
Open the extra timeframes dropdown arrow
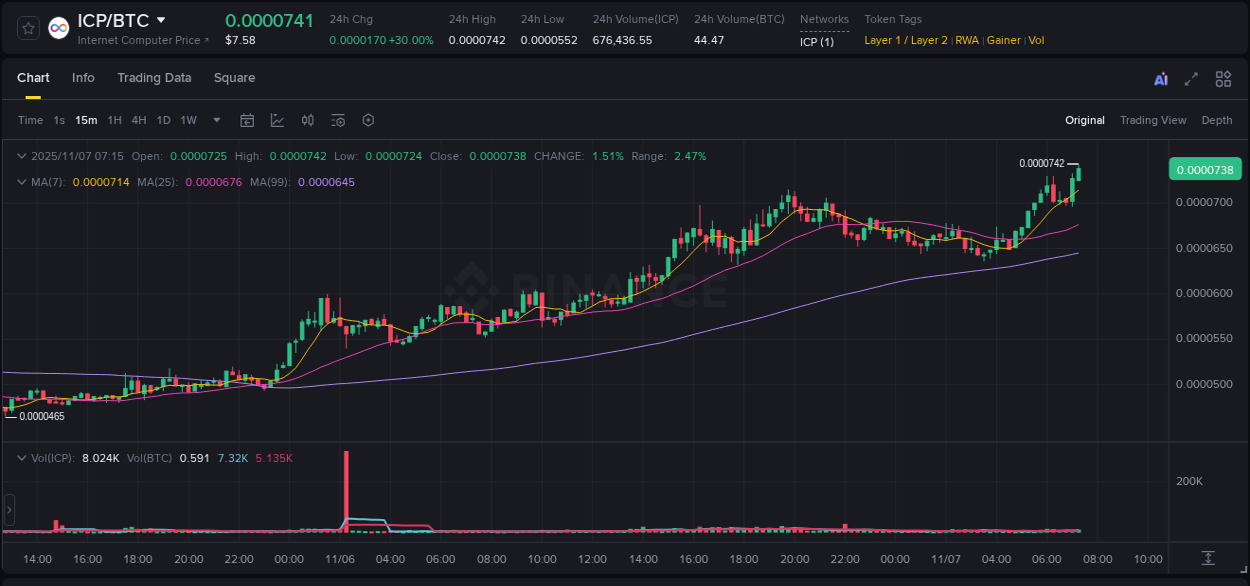[x=215, y=120]
